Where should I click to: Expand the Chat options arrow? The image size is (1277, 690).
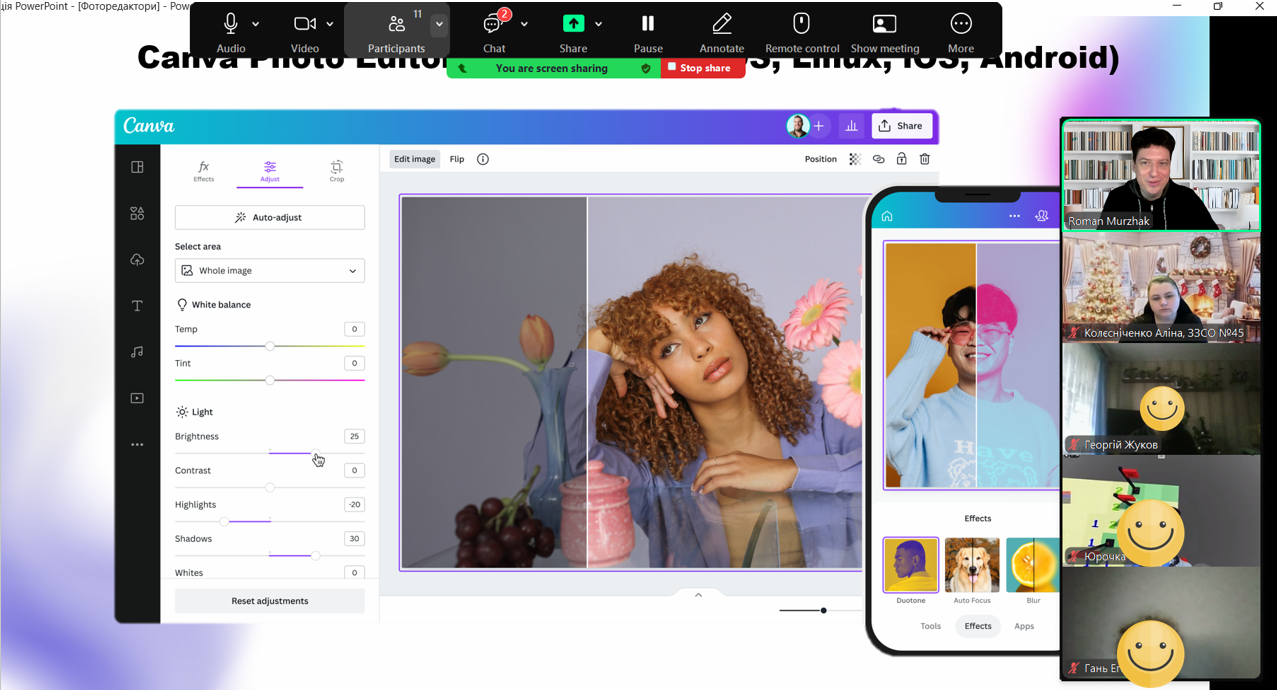click(x=524, y=24)
